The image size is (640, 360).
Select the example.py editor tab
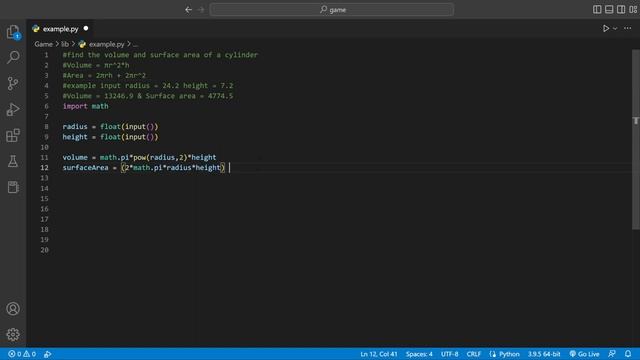click(x=60, y=29)
